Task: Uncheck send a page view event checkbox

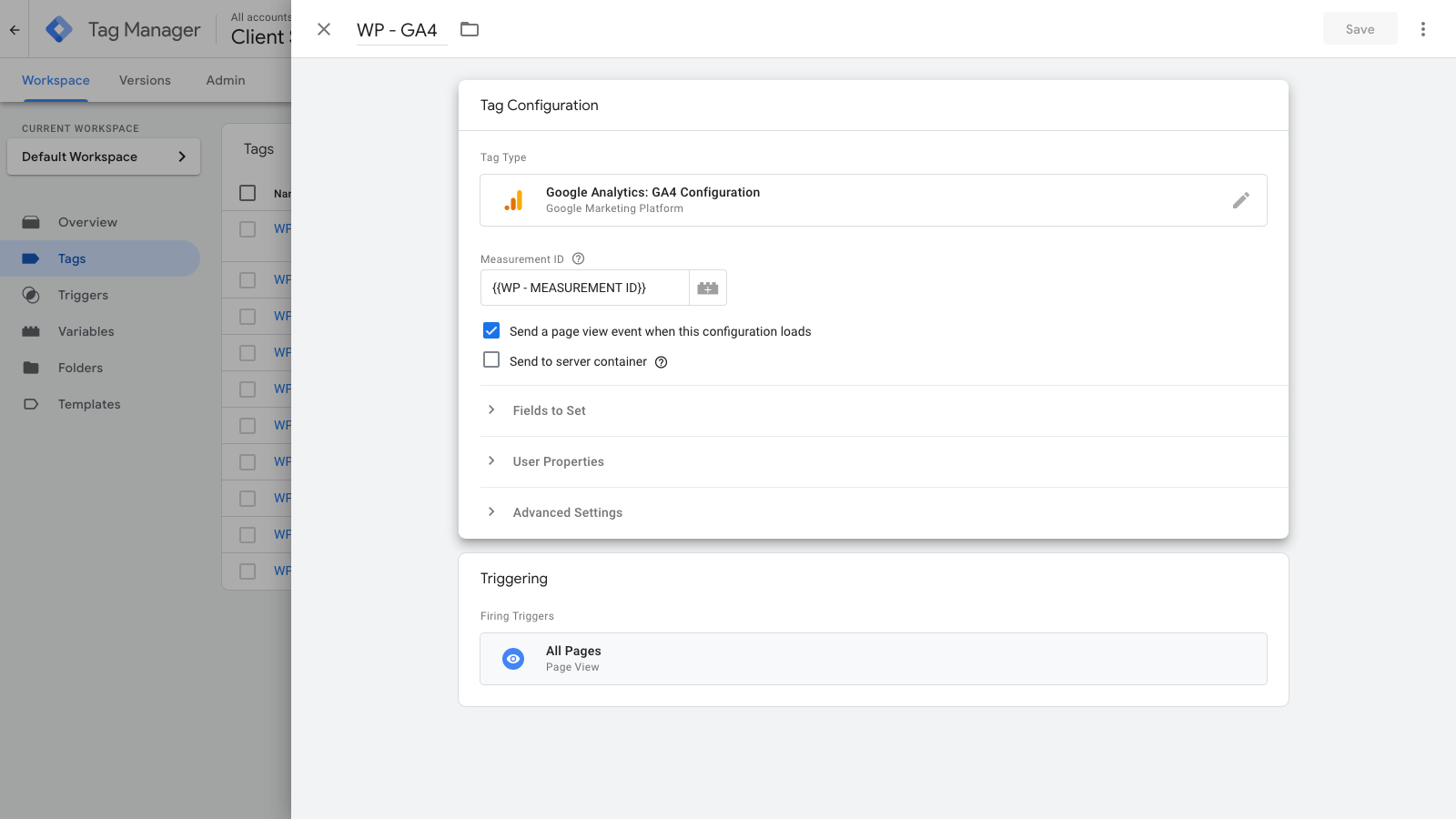Action: click(491, 330)
